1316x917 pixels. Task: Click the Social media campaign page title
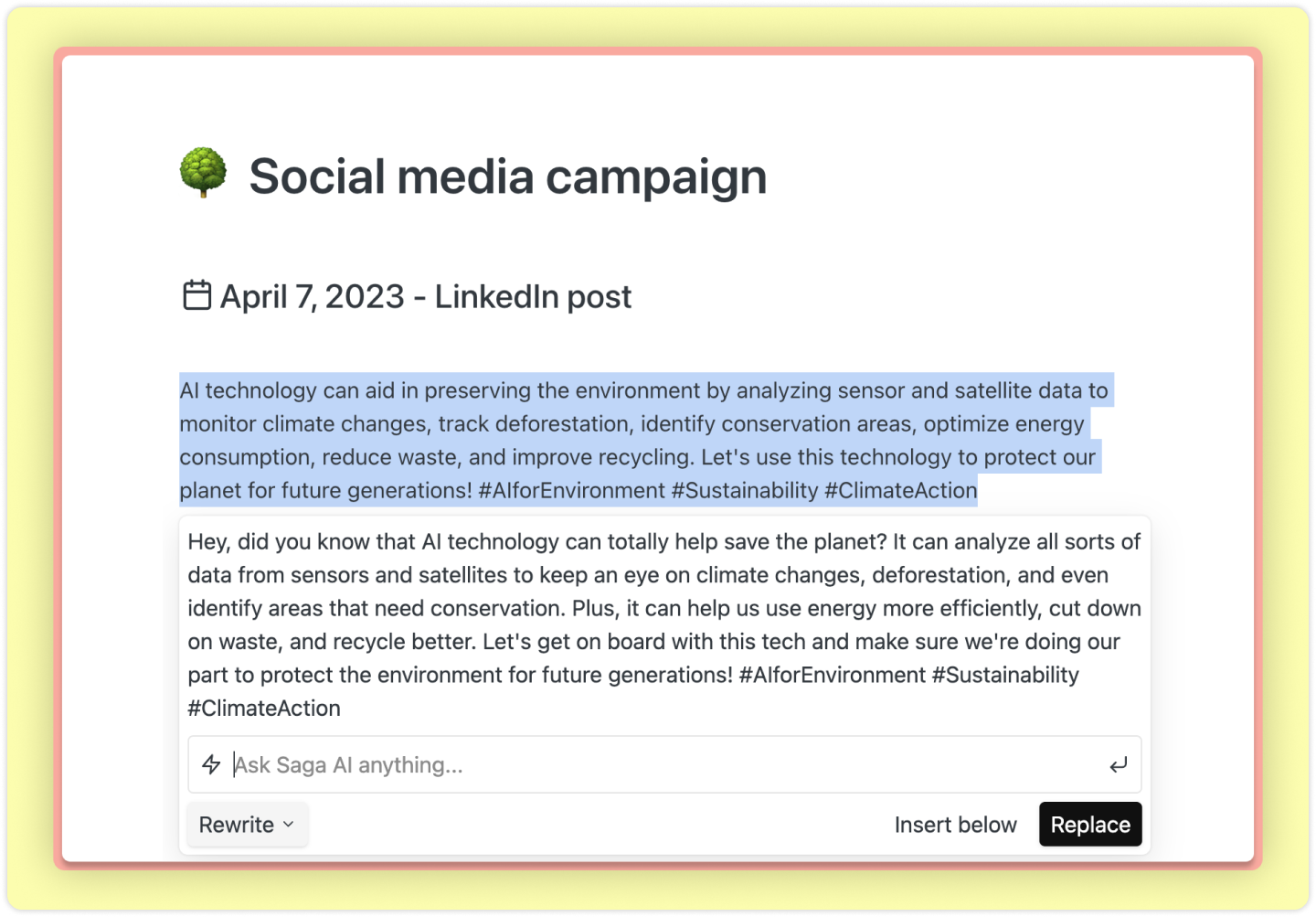507,176
